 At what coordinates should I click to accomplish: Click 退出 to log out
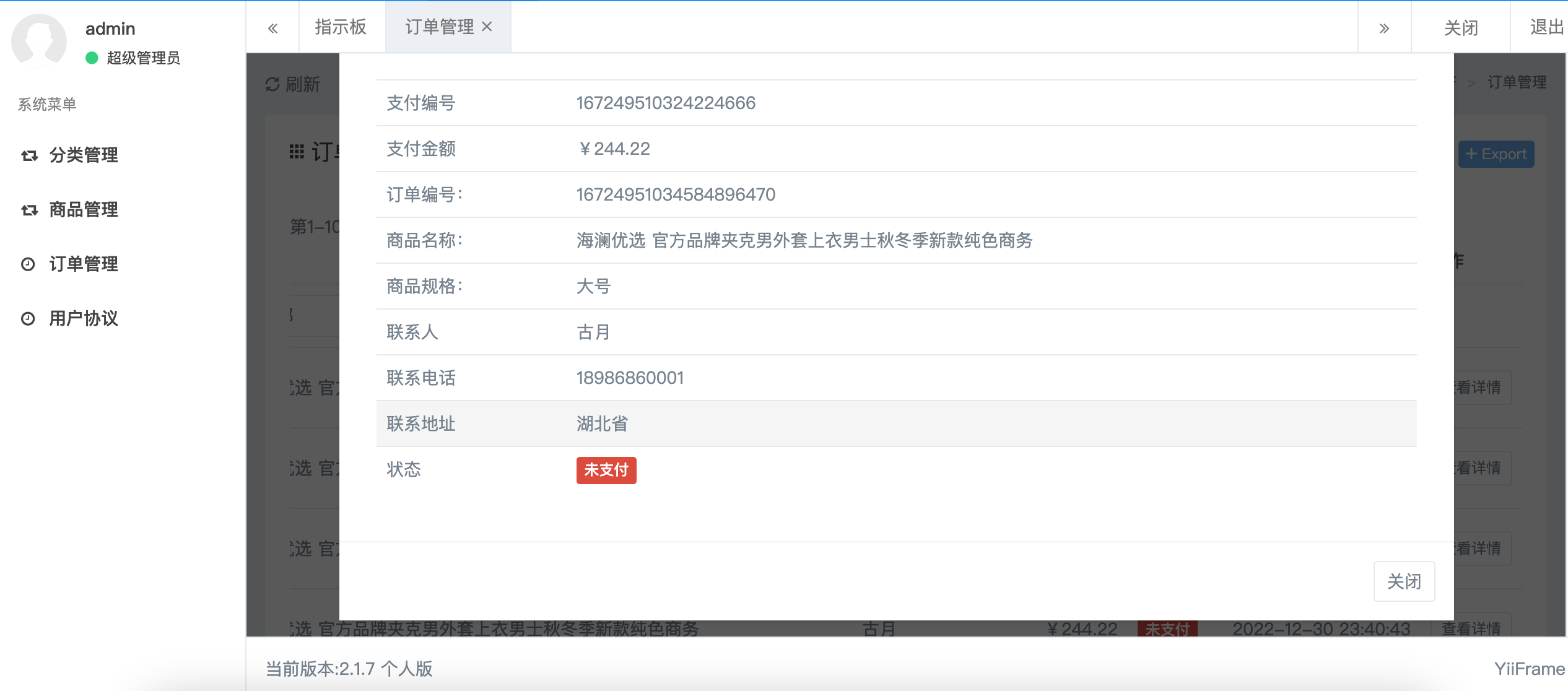[x=1546, y=27]
